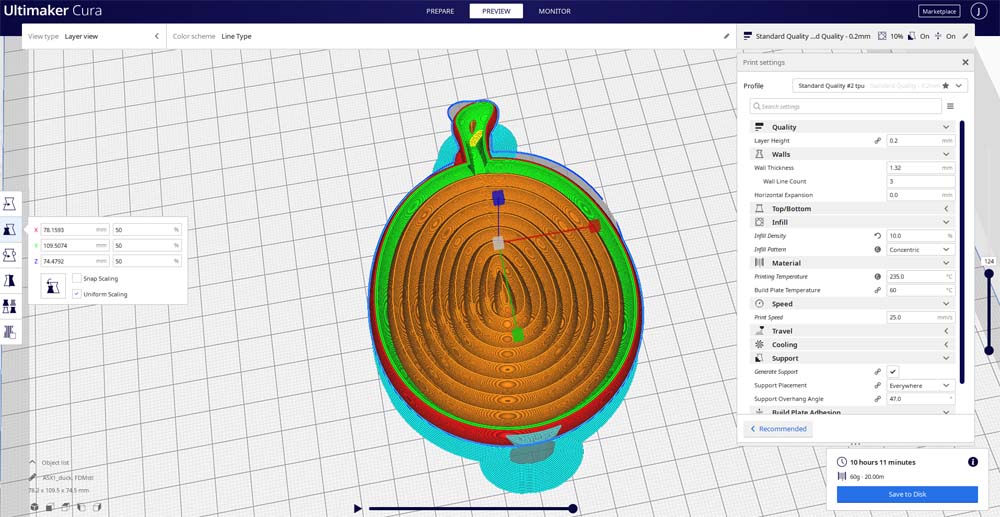The width and height of the screenshot is (1000, 517).
Task: Click the simulation path slider handle
Action: [x=573, y=508]
